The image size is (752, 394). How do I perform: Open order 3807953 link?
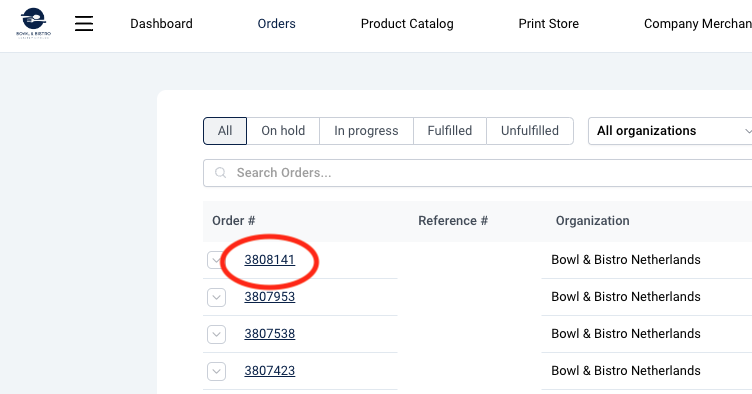270,297
